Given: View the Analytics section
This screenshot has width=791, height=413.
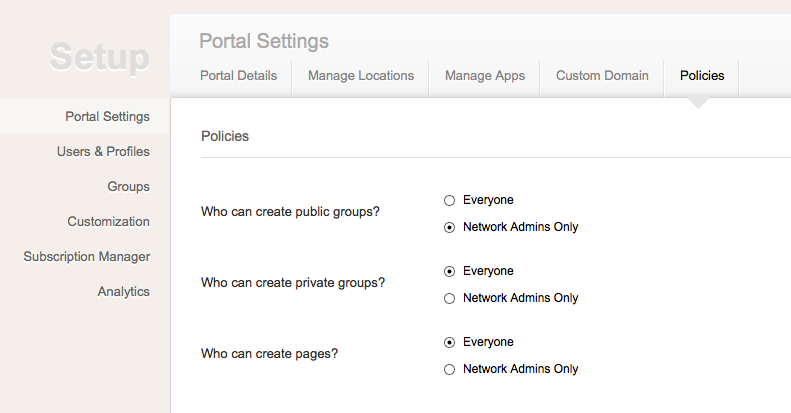Looking at the screenshot, I should [123, 292].
